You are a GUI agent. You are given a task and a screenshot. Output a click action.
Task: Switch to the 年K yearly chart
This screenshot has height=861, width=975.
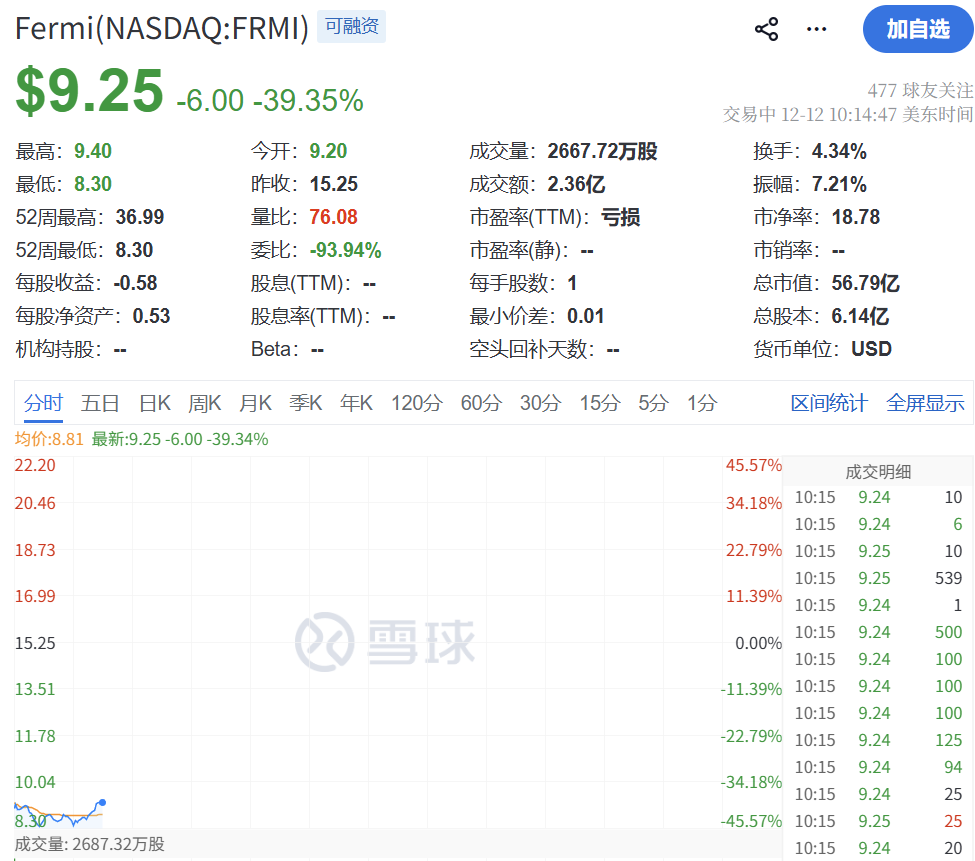356,403
